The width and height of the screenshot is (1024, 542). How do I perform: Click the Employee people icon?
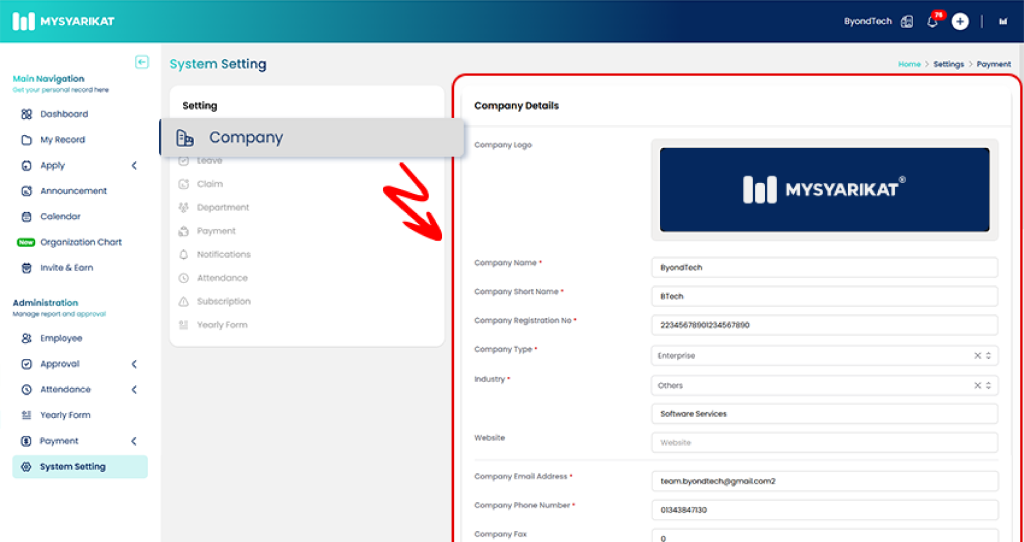tap(26, 338)
